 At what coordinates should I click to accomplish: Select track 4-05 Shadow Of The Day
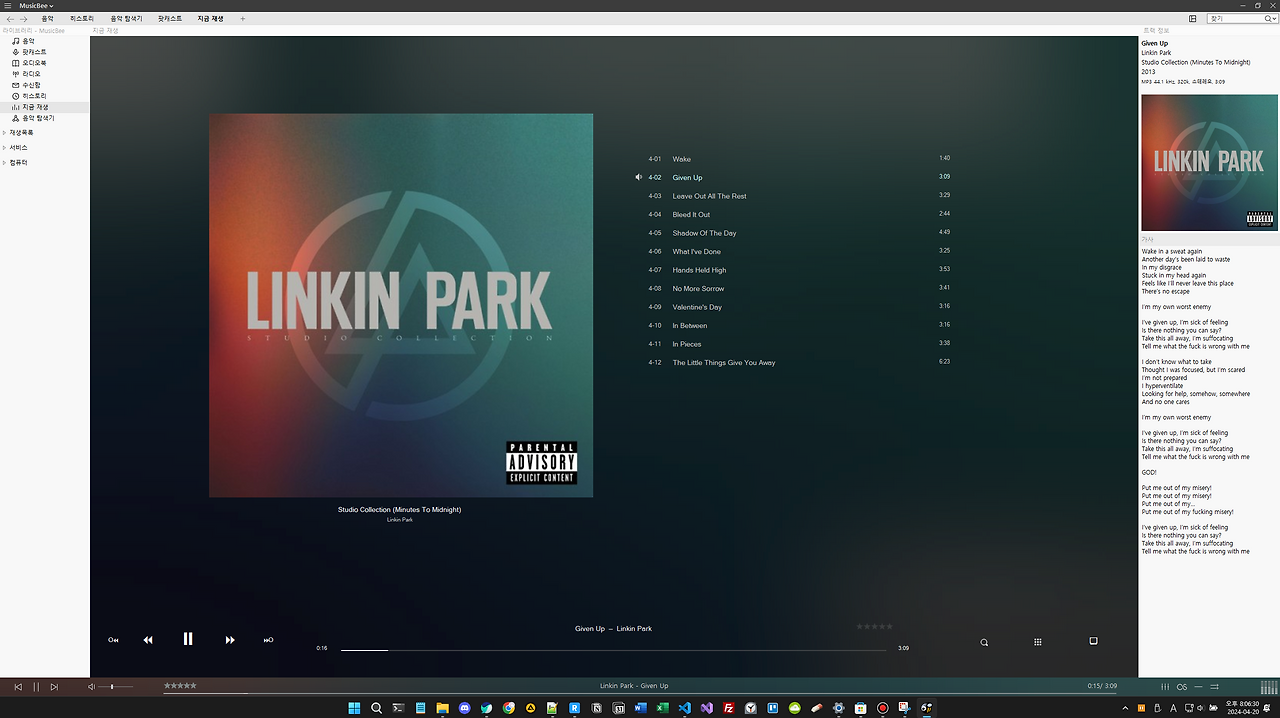click(798, 233)
